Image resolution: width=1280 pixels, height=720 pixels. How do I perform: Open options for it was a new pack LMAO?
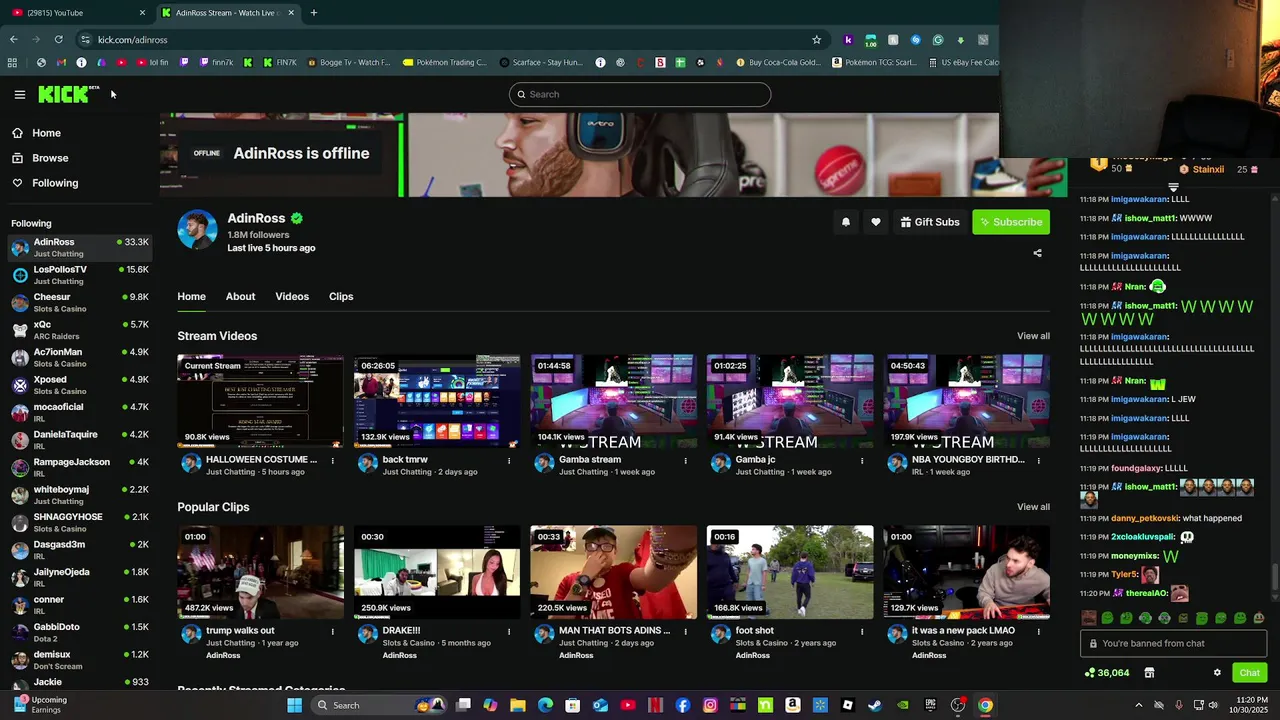tap(1038, 632)
